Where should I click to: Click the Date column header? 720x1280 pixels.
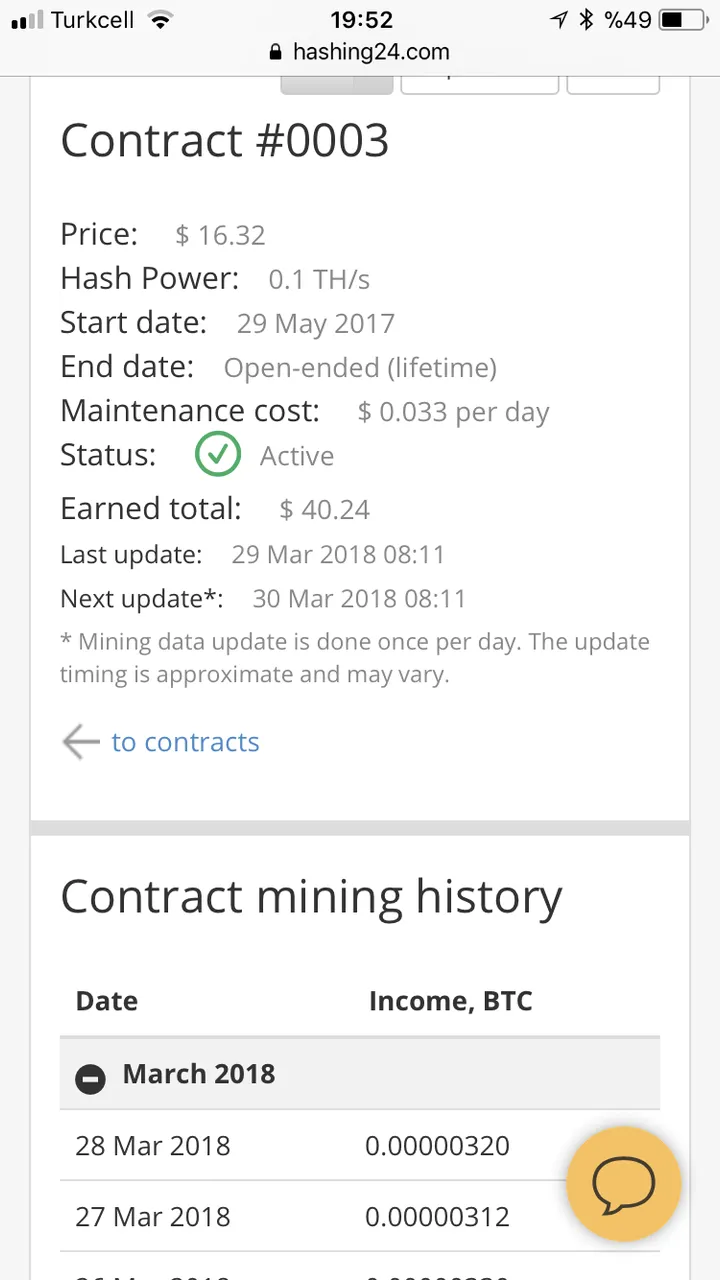tap(107, 1001)
